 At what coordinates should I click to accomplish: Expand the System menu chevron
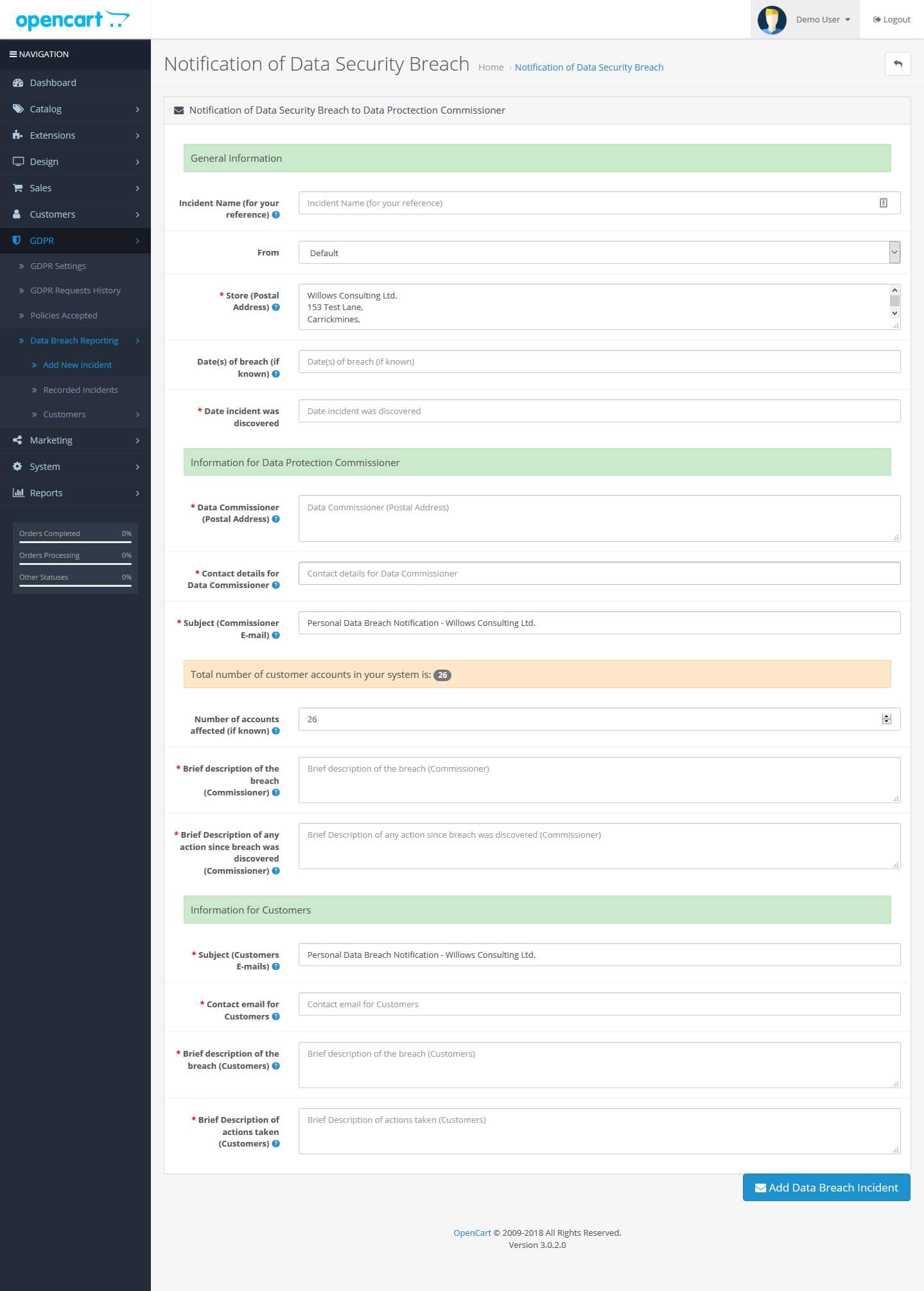tap(137, 467)
